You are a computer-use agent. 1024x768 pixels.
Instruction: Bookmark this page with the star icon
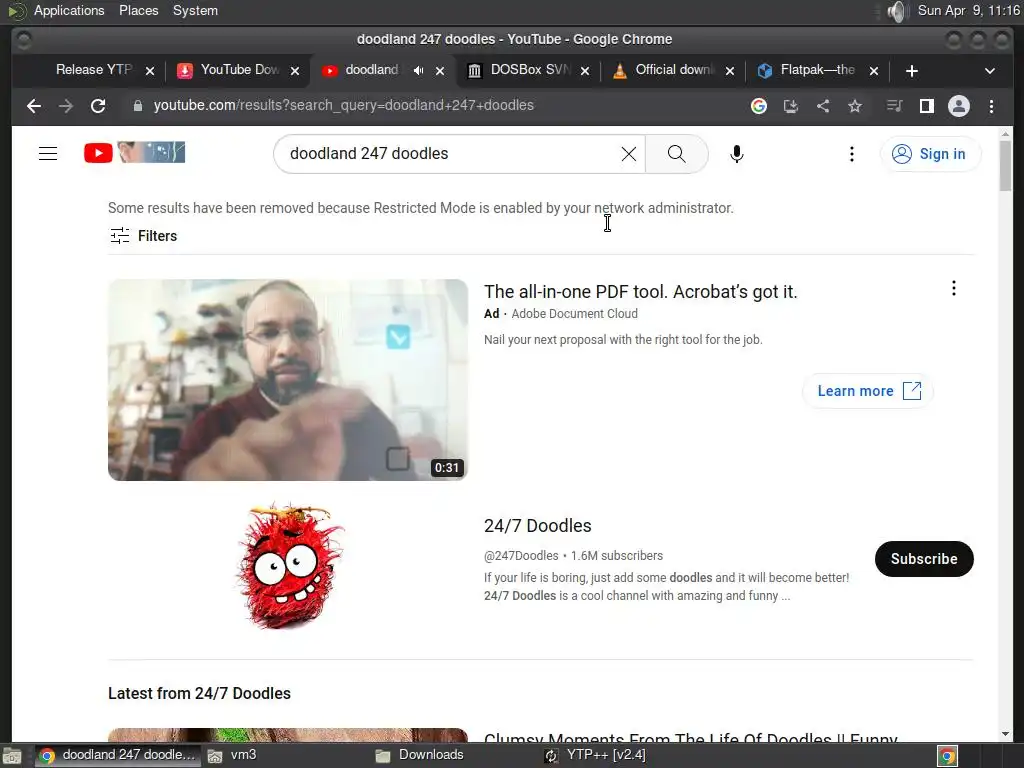pos(855,106)
